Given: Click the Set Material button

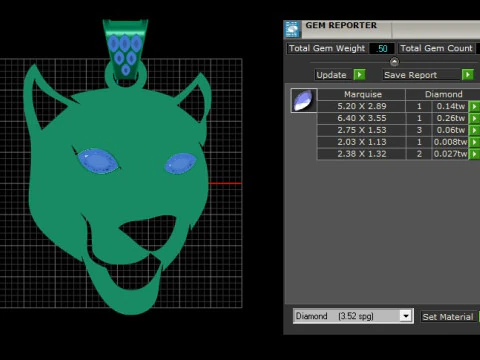Looking at the screenshot, I should point(448,316).
